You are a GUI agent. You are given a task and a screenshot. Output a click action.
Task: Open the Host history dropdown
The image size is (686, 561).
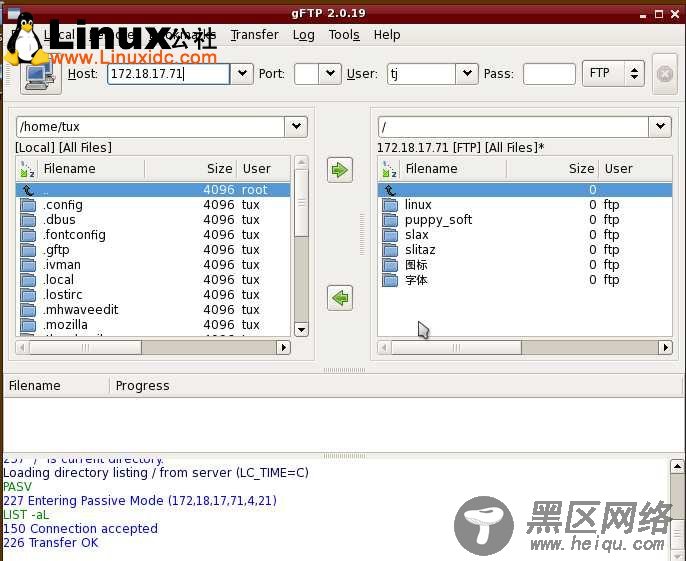(x=242, y=74)
